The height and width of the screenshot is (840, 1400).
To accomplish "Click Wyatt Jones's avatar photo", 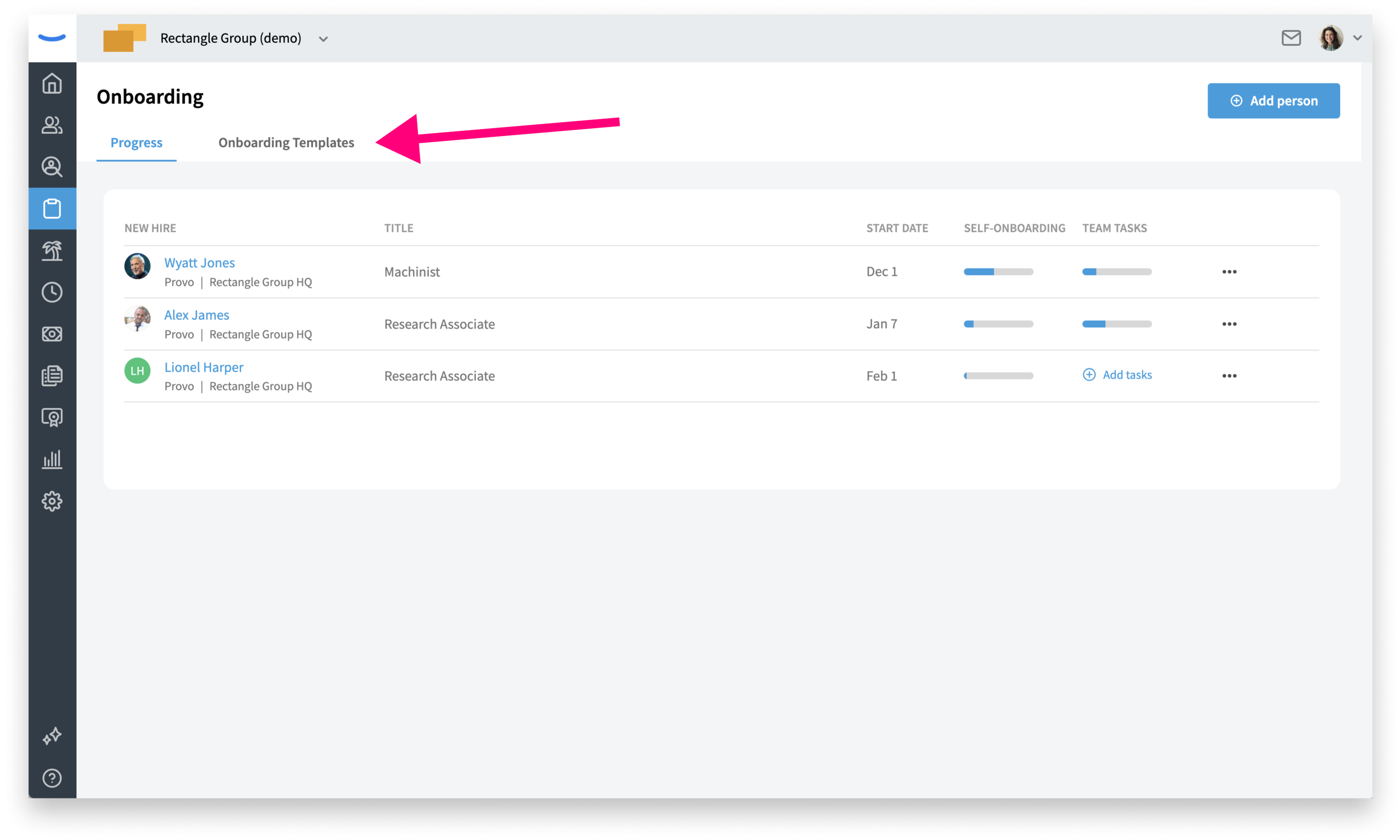I will [x=137, y=266].
